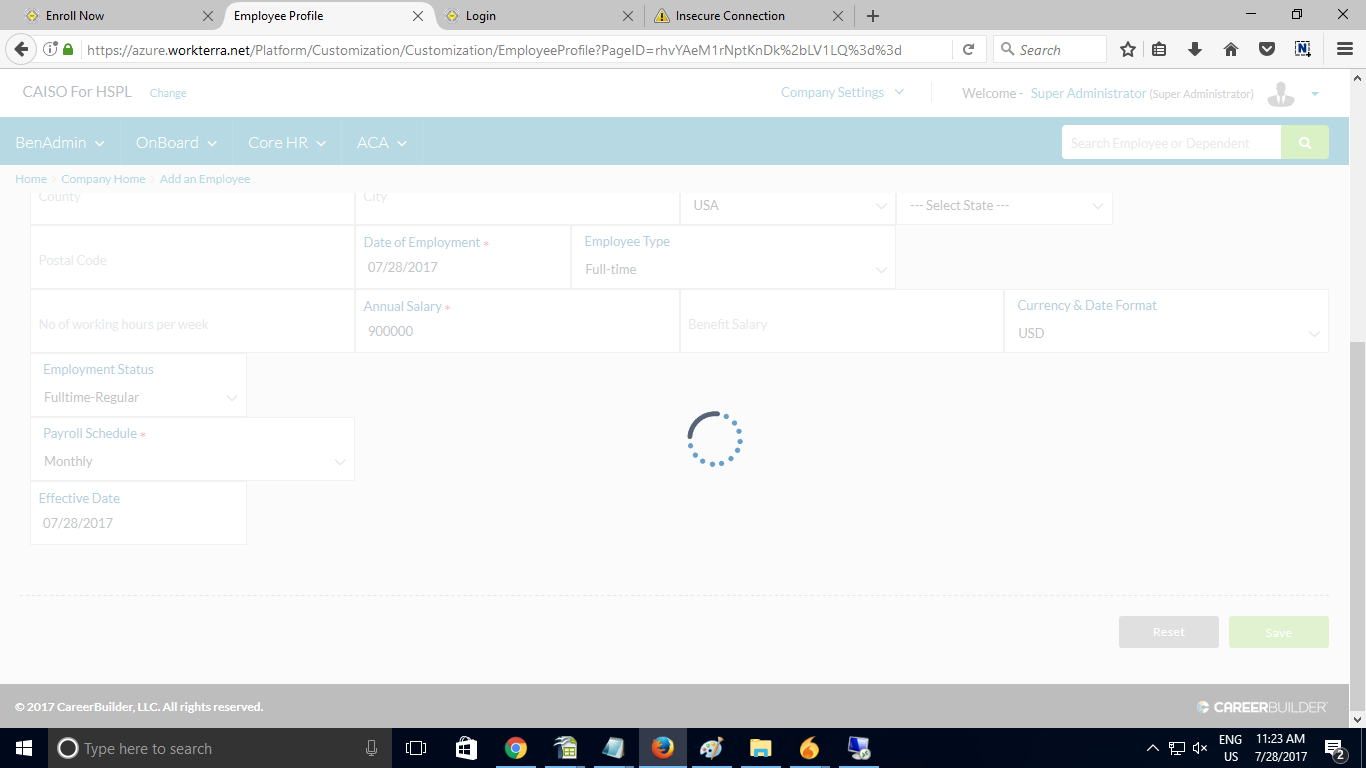The image size is (1366, 768).
Task: Click the Reset button
Action: (x=1168, y=632)
